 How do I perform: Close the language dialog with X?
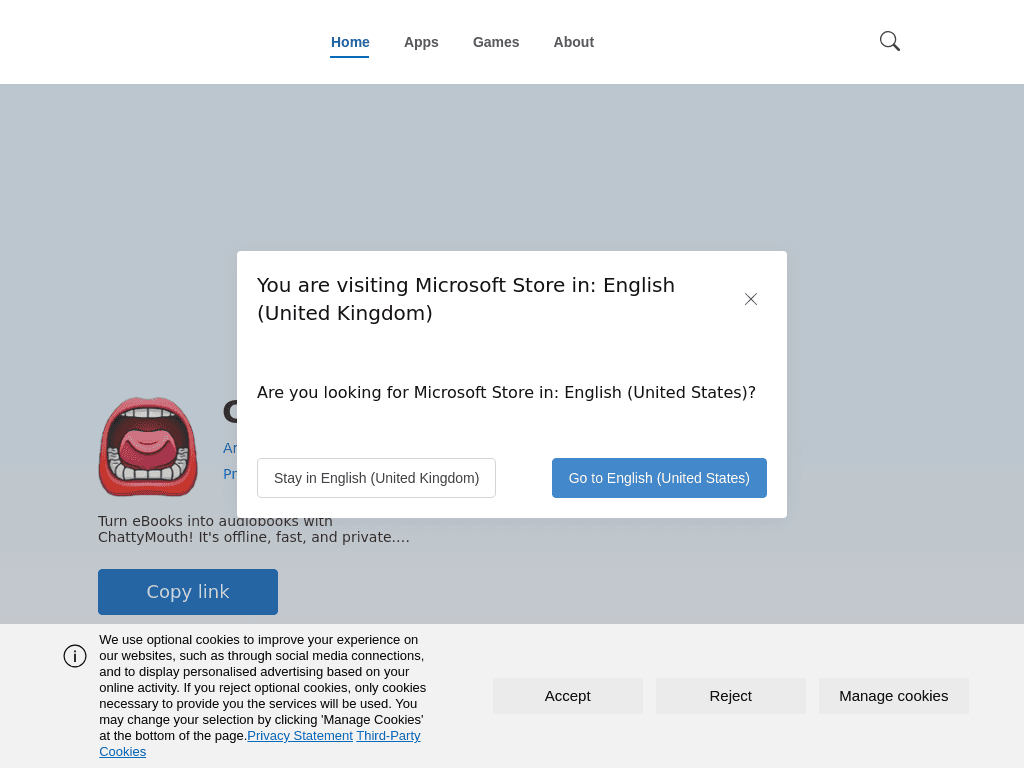click(751, 299)
